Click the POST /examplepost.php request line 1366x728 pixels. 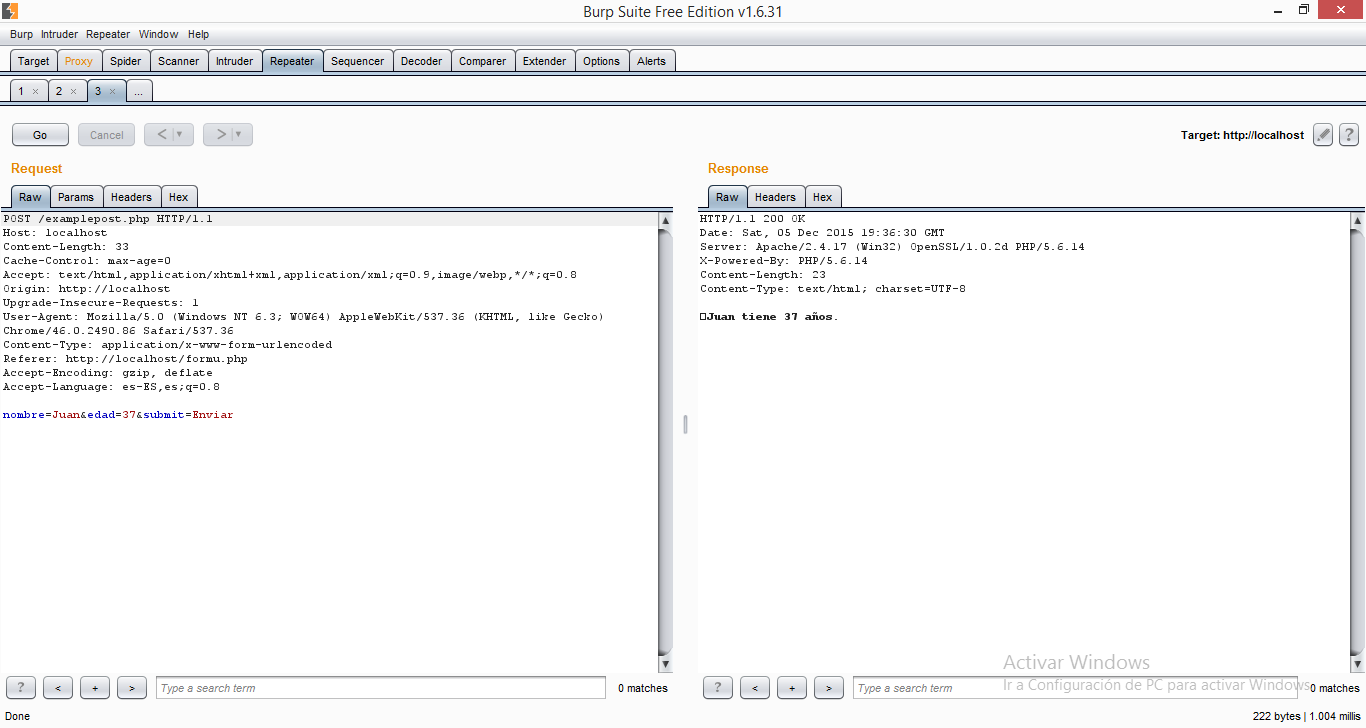coord(108,219)
